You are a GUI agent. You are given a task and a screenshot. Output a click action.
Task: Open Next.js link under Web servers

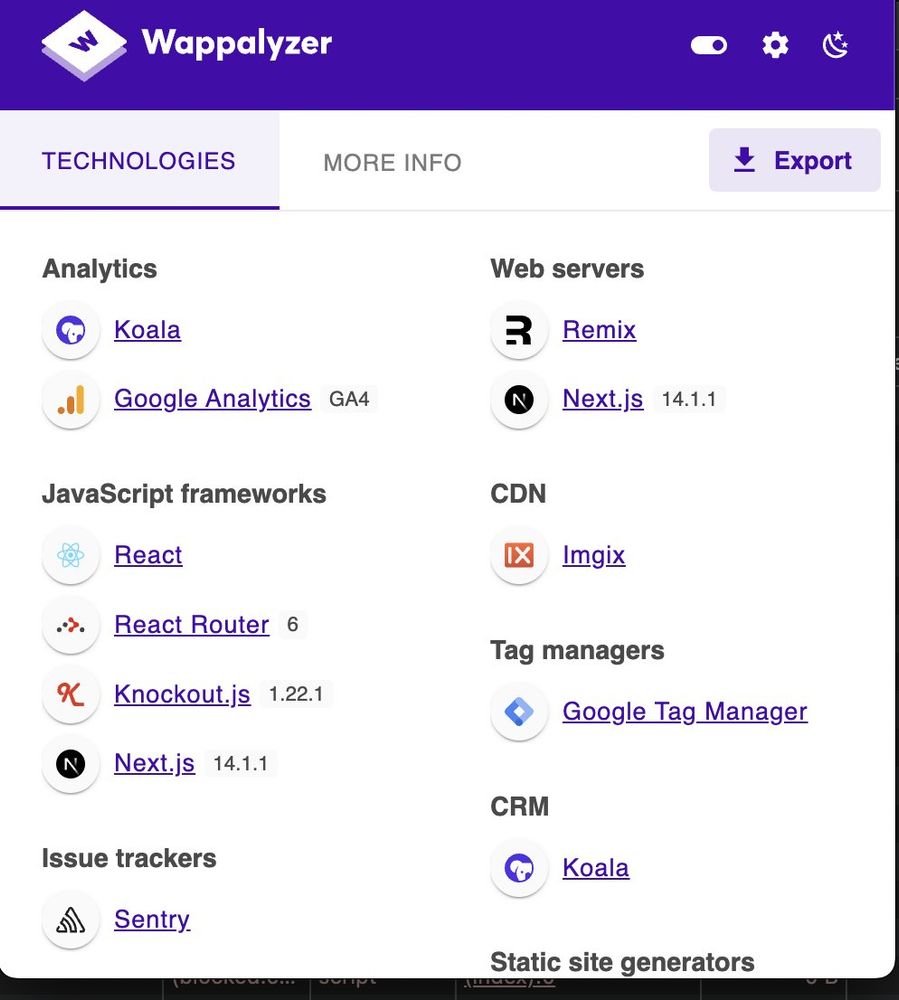(603, 399)
